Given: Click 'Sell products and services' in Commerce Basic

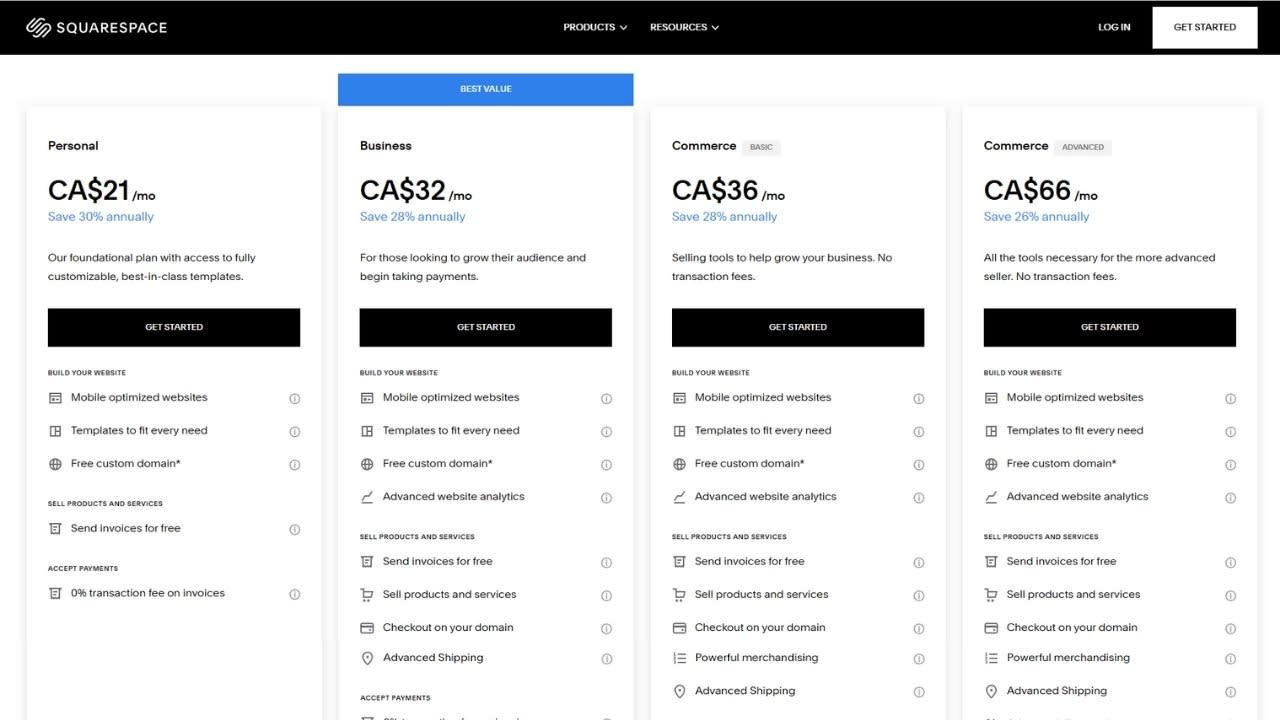Looking at the screenshot, I should [762, 595].
